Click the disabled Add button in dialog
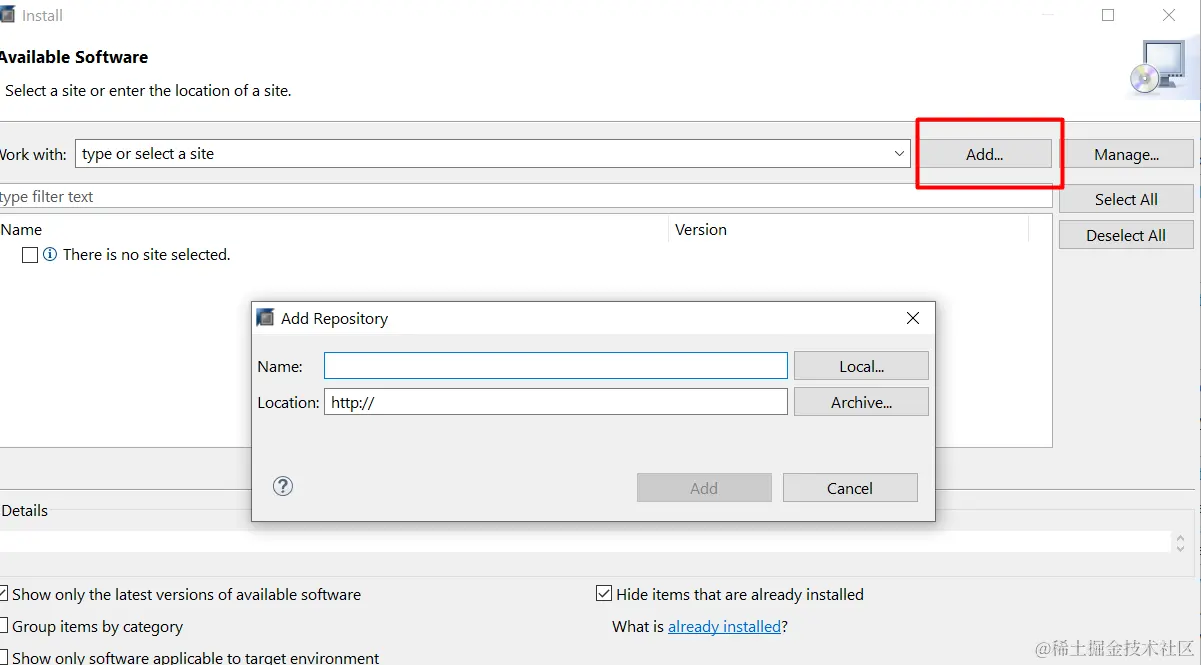This screenshot has width=1201, height=665. [x=704, y=488]
